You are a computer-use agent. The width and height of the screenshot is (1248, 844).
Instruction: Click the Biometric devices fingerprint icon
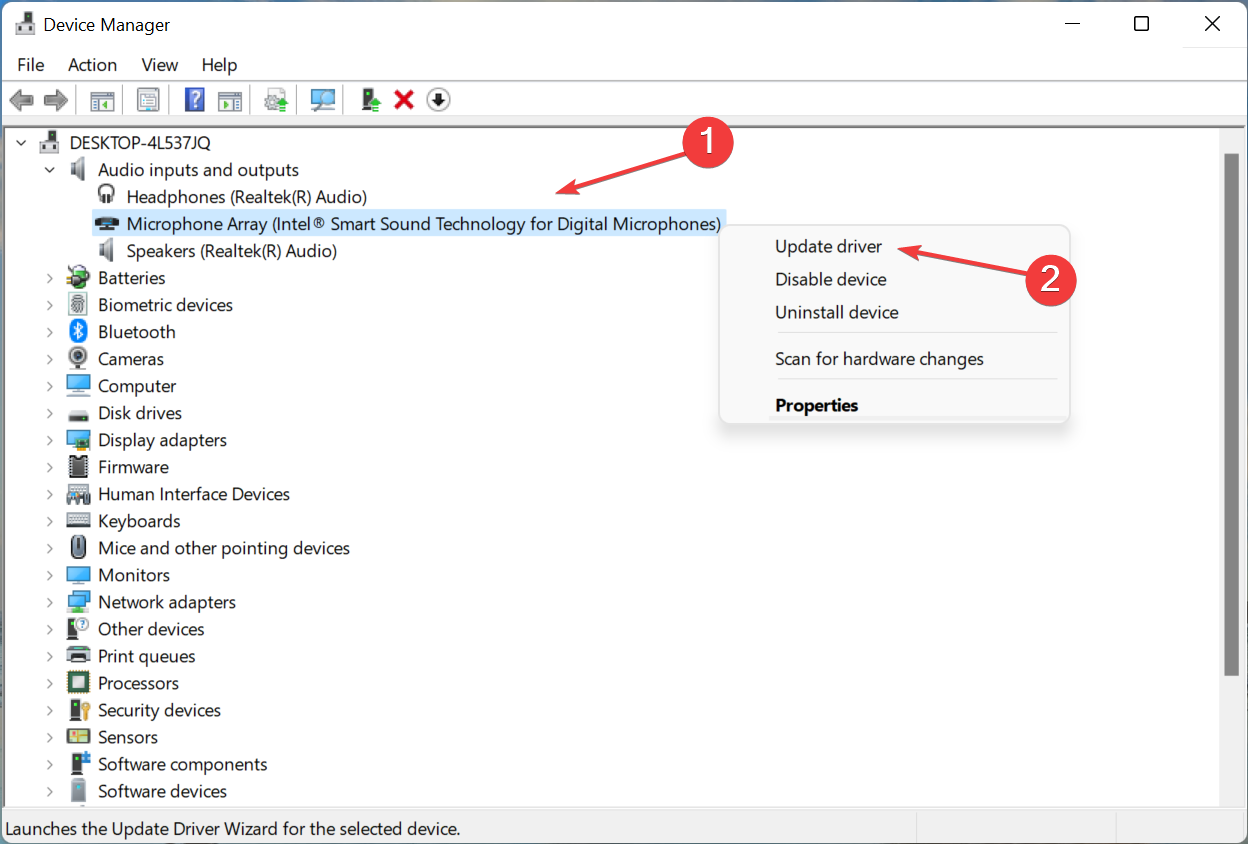tap(78, 305)
